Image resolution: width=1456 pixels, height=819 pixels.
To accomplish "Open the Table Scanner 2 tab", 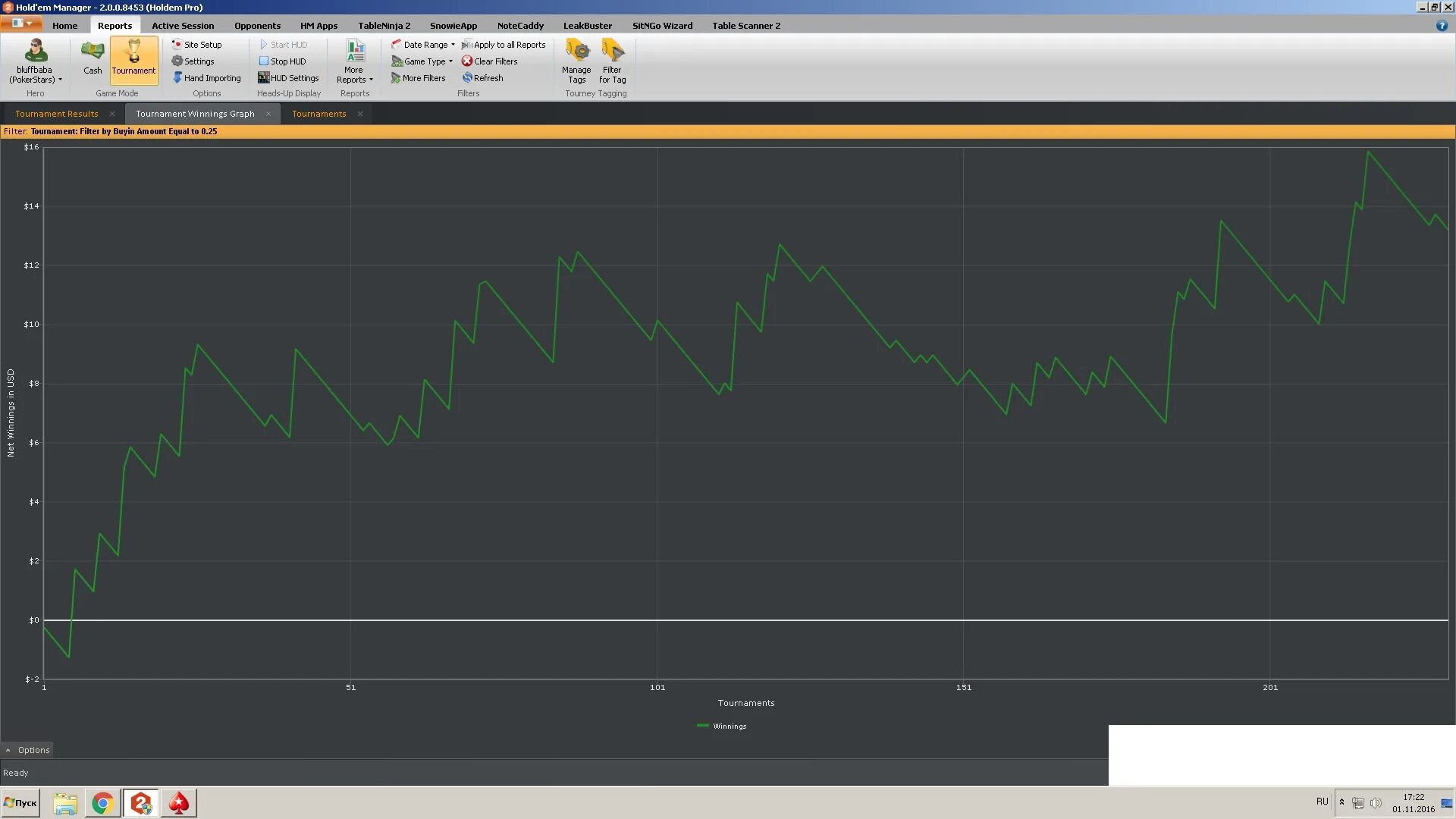I will pos(745,26).
